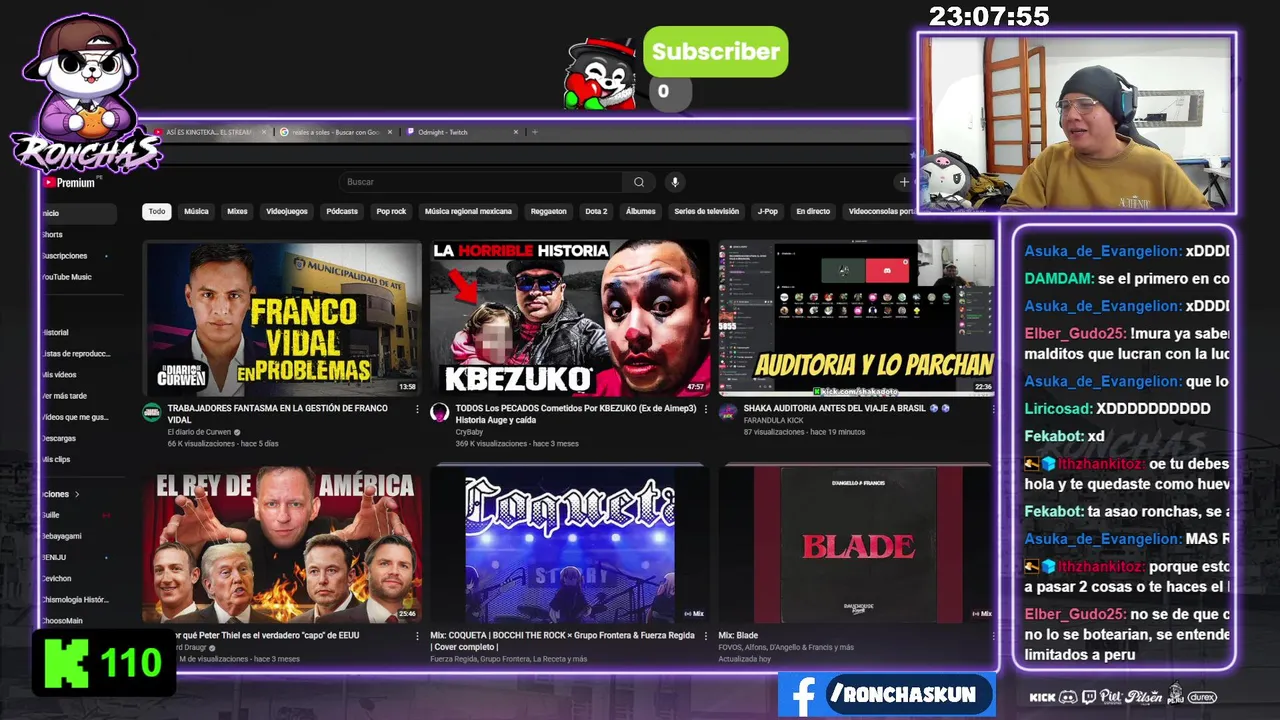Open options menu for Mix: Coqueta
The height and width of the screenshot is (720, 1280).
tap(706, 636)
